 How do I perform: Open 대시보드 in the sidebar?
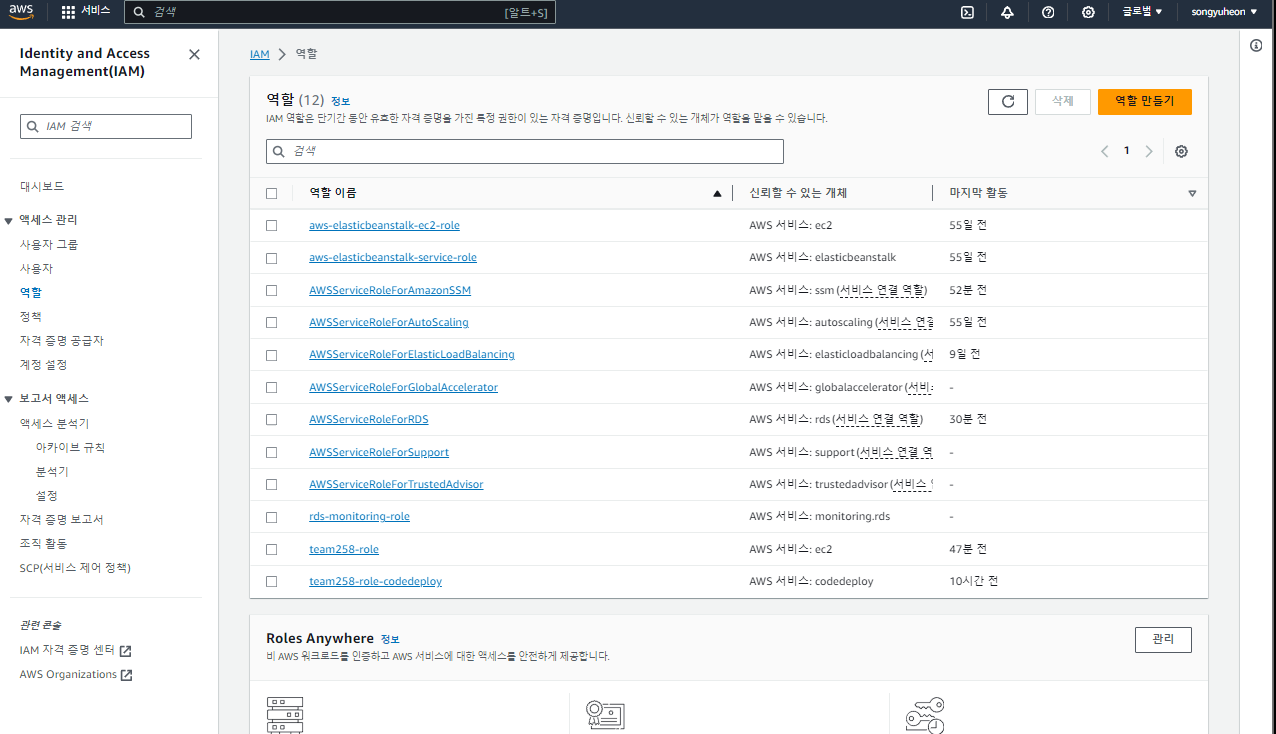click(x=42, y=186)
